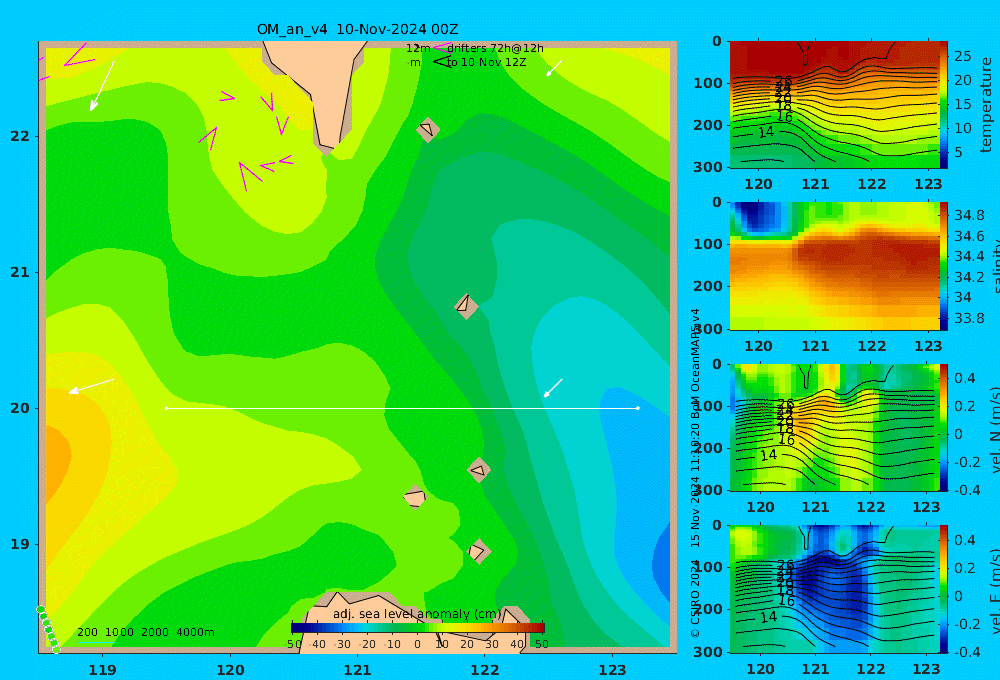Click the temperature color scale bar

[944, 105]
